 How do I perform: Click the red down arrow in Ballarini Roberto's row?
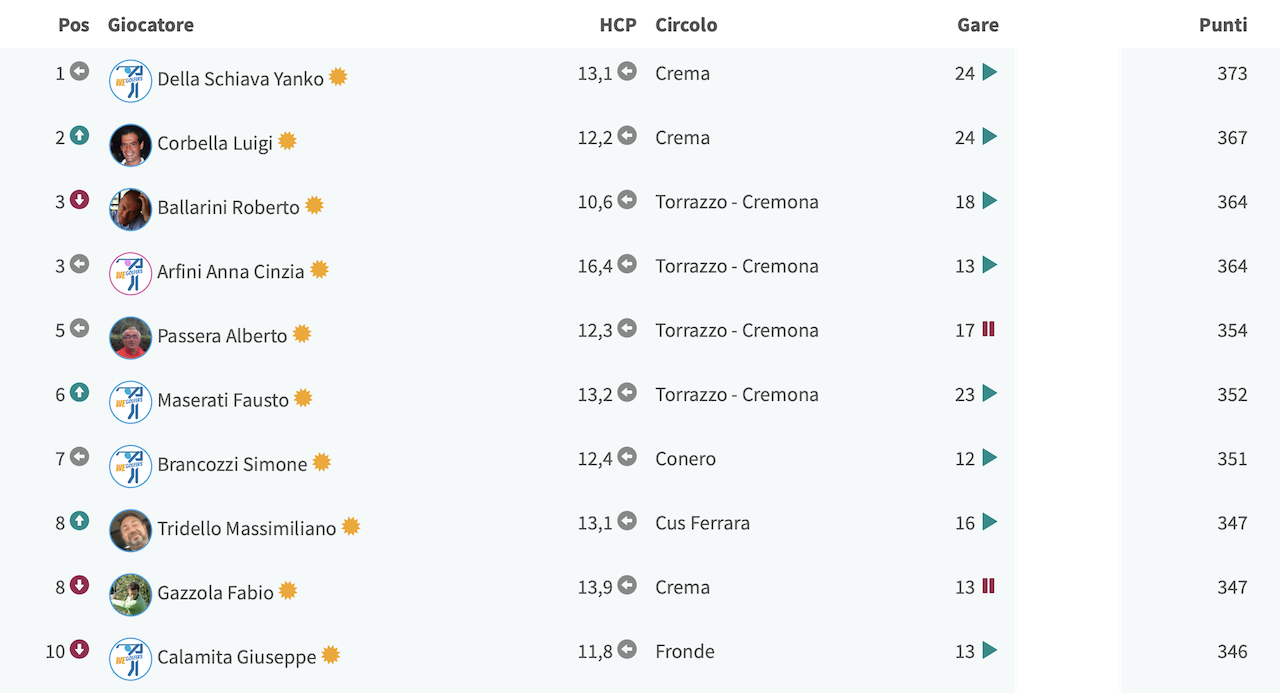[x=79, y=200]
